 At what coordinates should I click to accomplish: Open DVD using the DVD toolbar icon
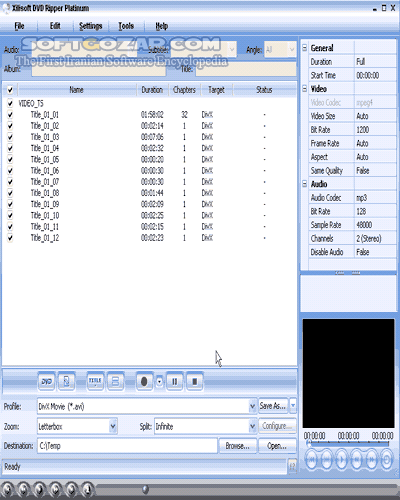46,381
